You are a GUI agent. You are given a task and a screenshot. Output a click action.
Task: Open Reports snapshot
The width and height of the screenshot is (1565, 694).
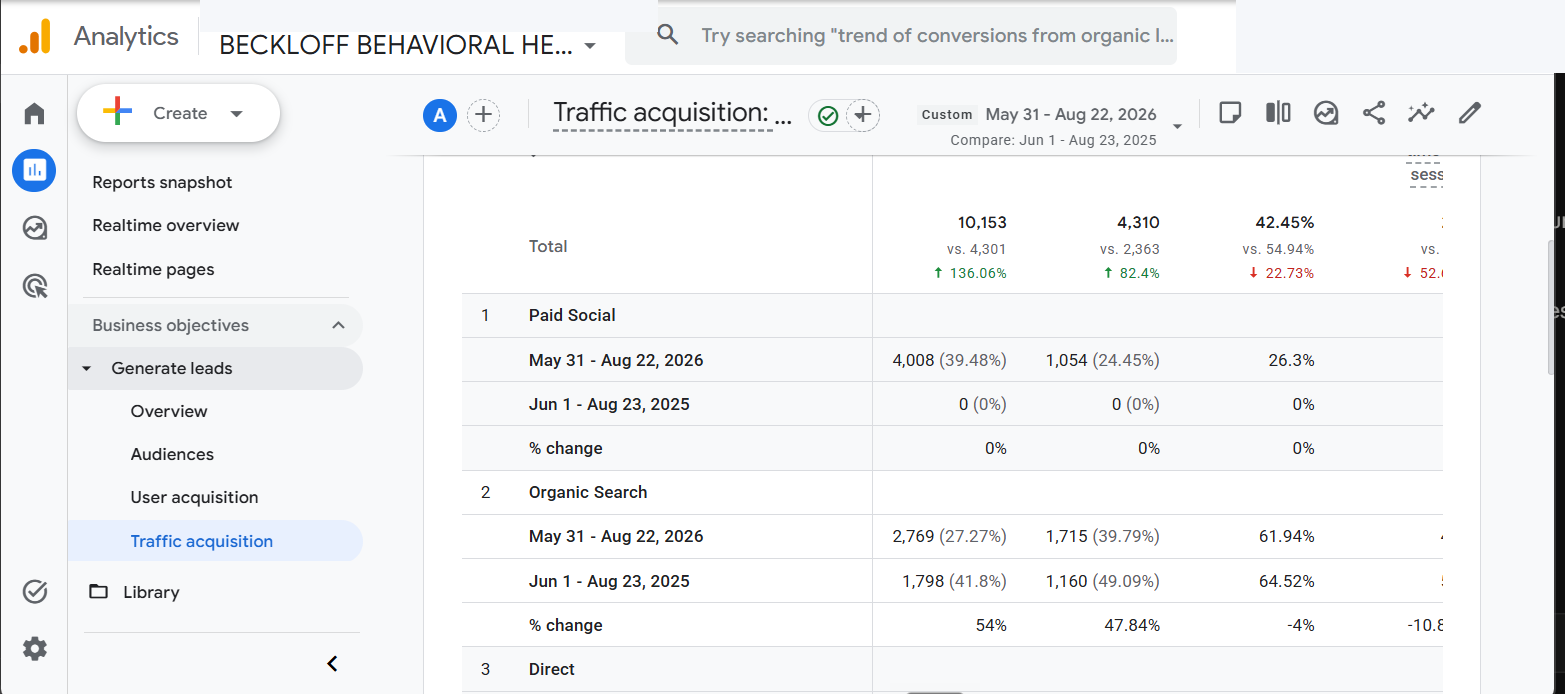[162, 182]
